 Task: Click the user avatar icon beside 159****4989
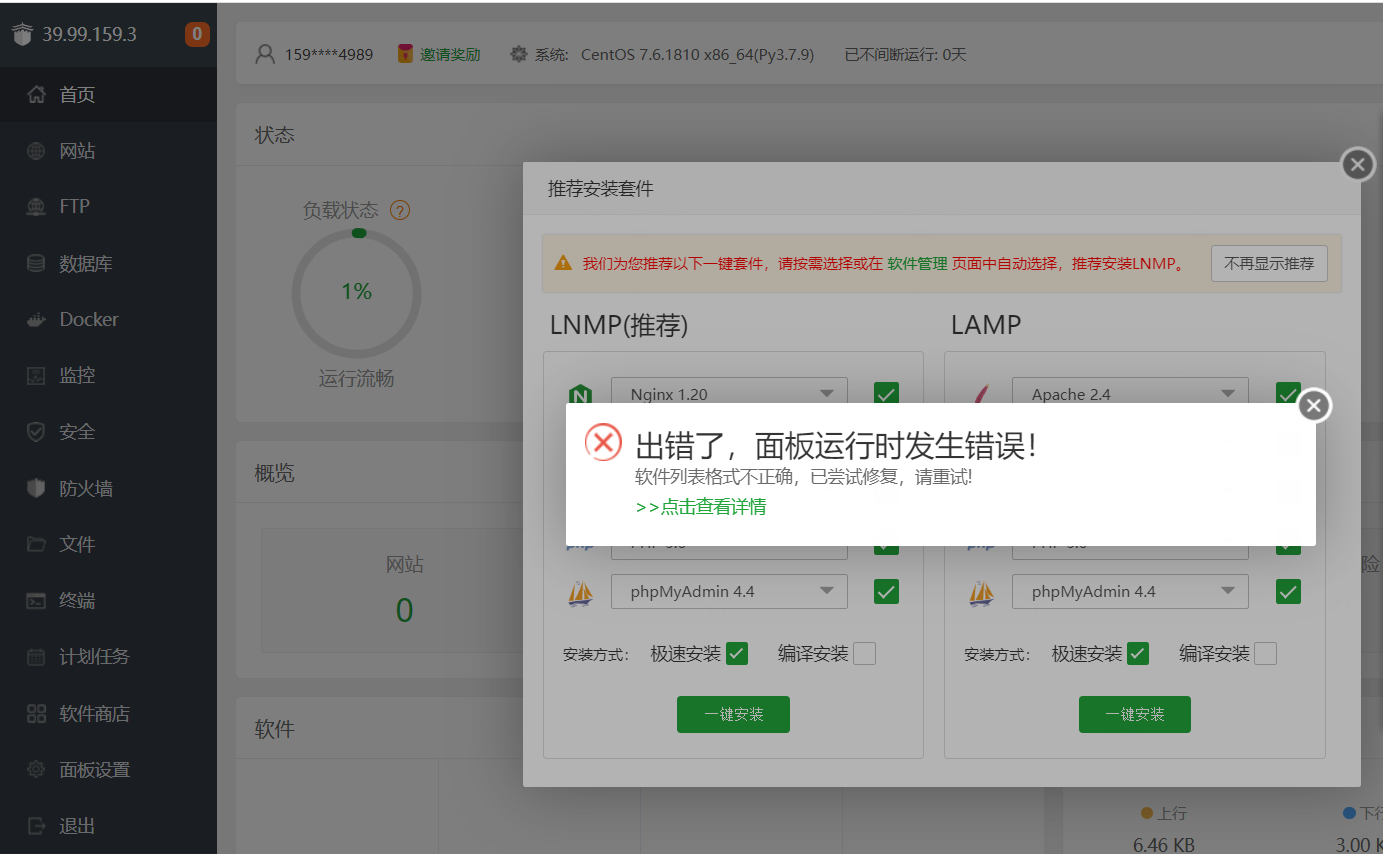[x=265, y=54]
